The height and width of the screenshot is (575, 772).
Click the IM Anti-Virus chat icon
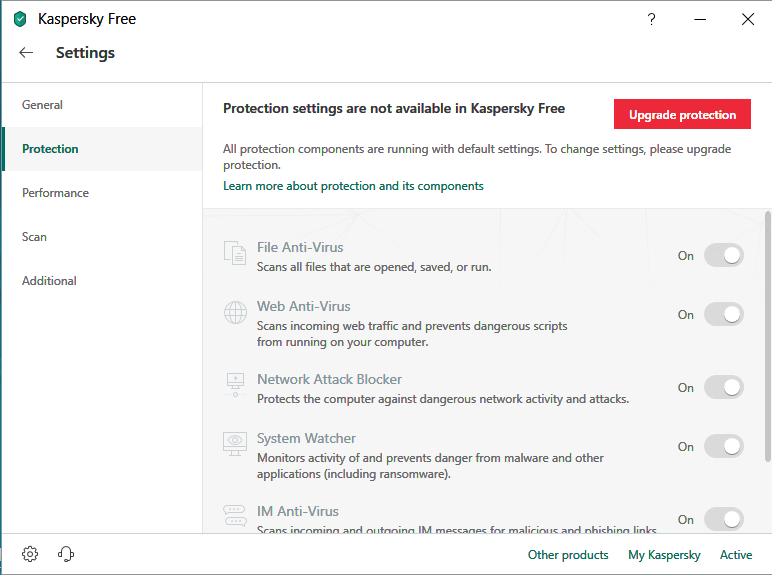pyautogui.click(x=235, y=516)
